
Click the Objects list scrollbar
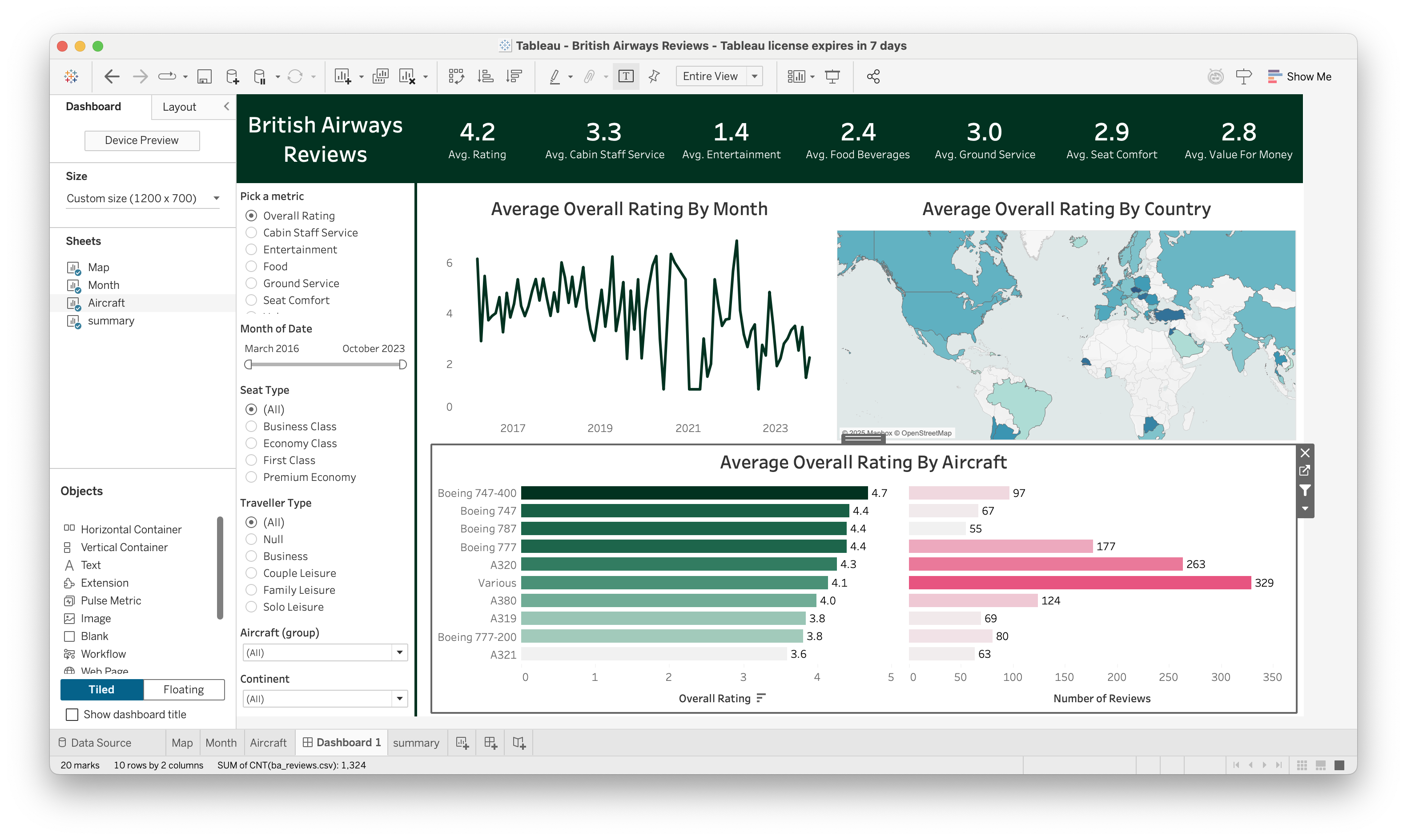coord(220,568)
